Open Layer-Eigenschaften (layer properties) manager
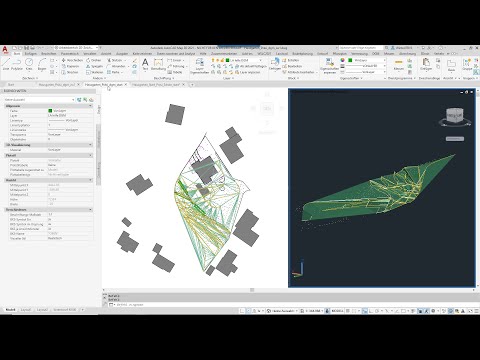Image resolution: width=480 pixels, height=360 pixels. (x=199, y=66)
